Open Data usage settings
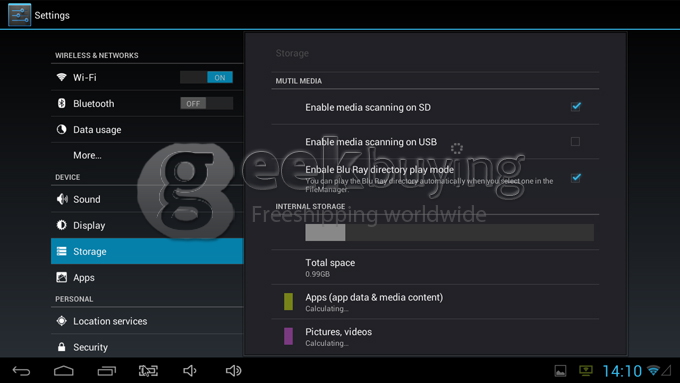Screen dimensions: 680x383 tap(147, 130)
